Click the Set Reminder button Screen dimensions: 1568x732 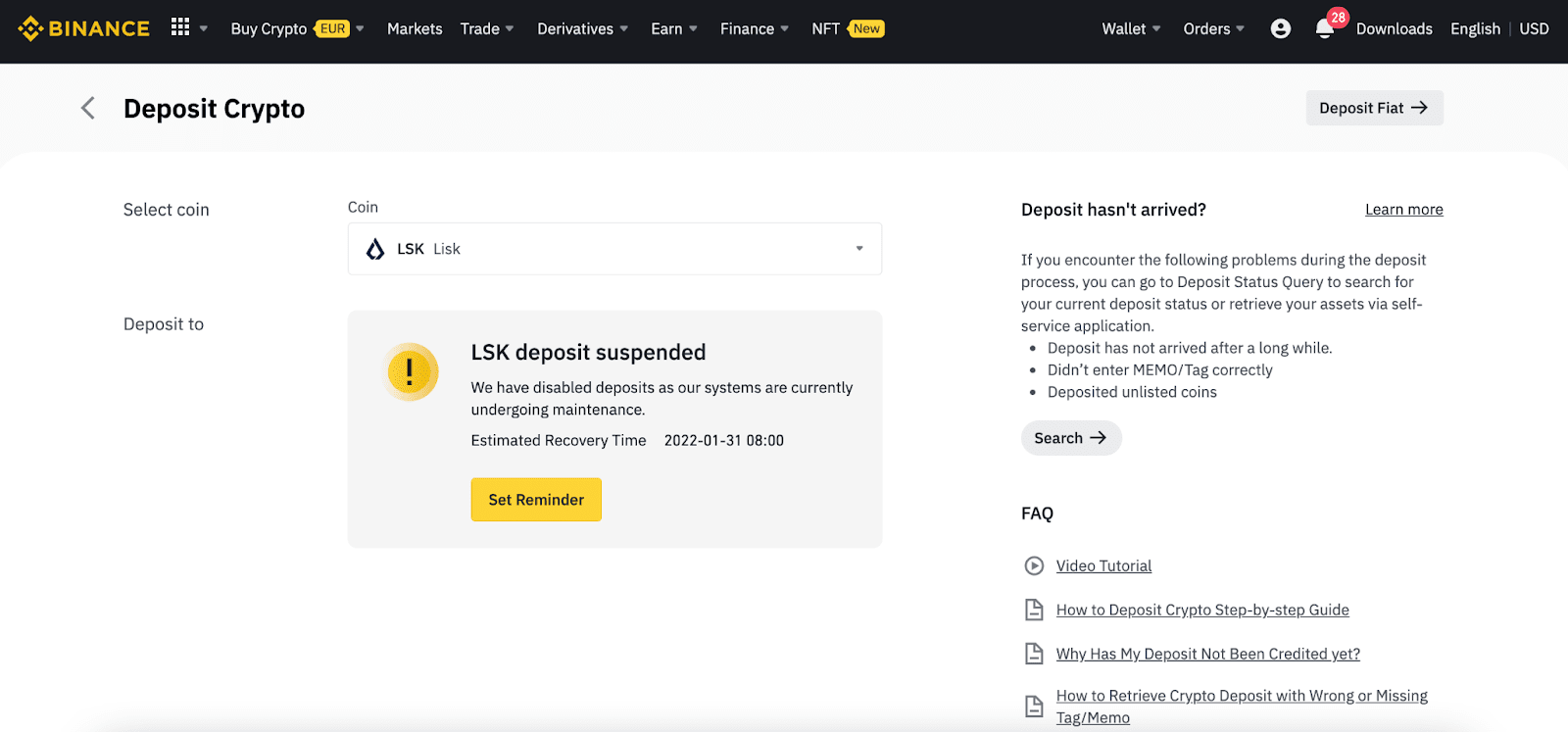click(536, 500)
